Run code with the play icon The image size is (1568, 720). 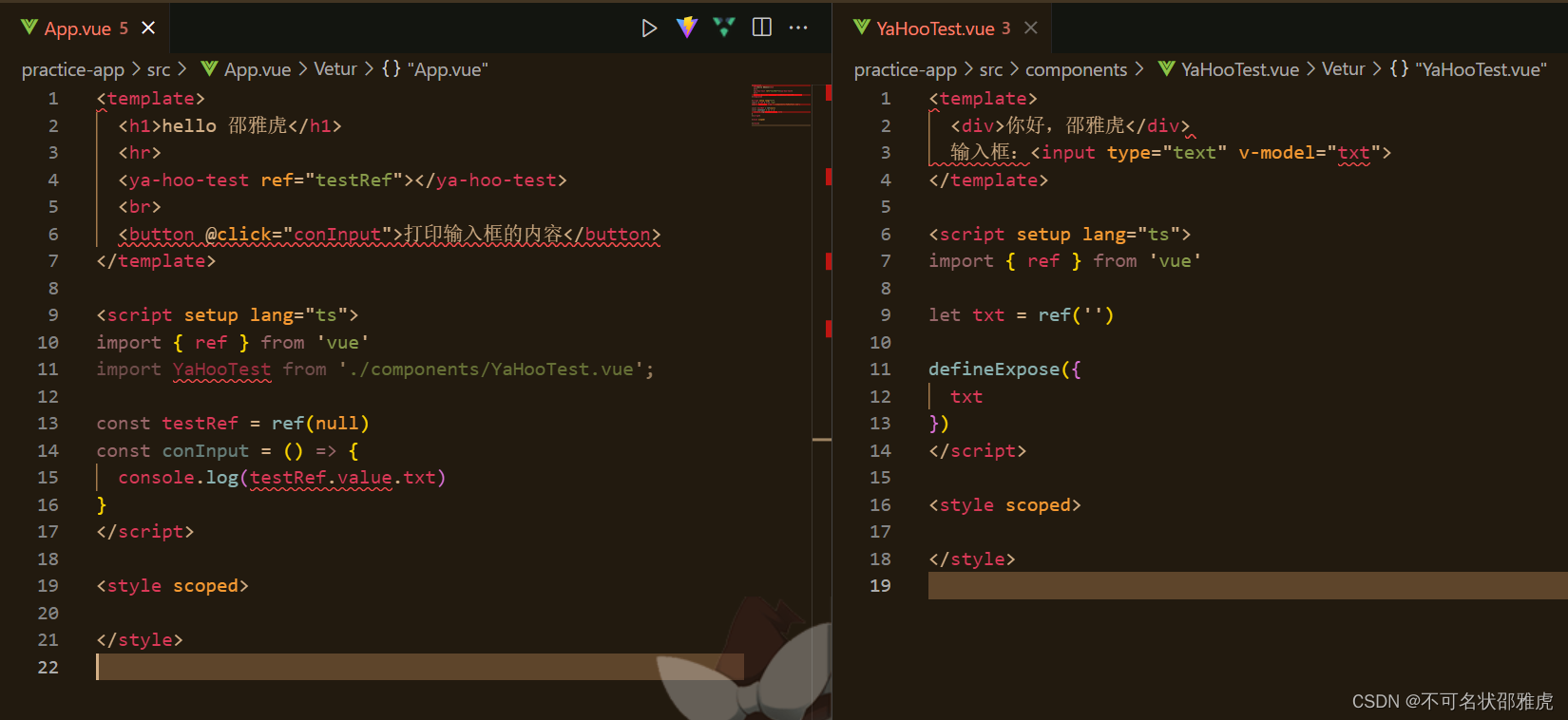click(649, 28)
